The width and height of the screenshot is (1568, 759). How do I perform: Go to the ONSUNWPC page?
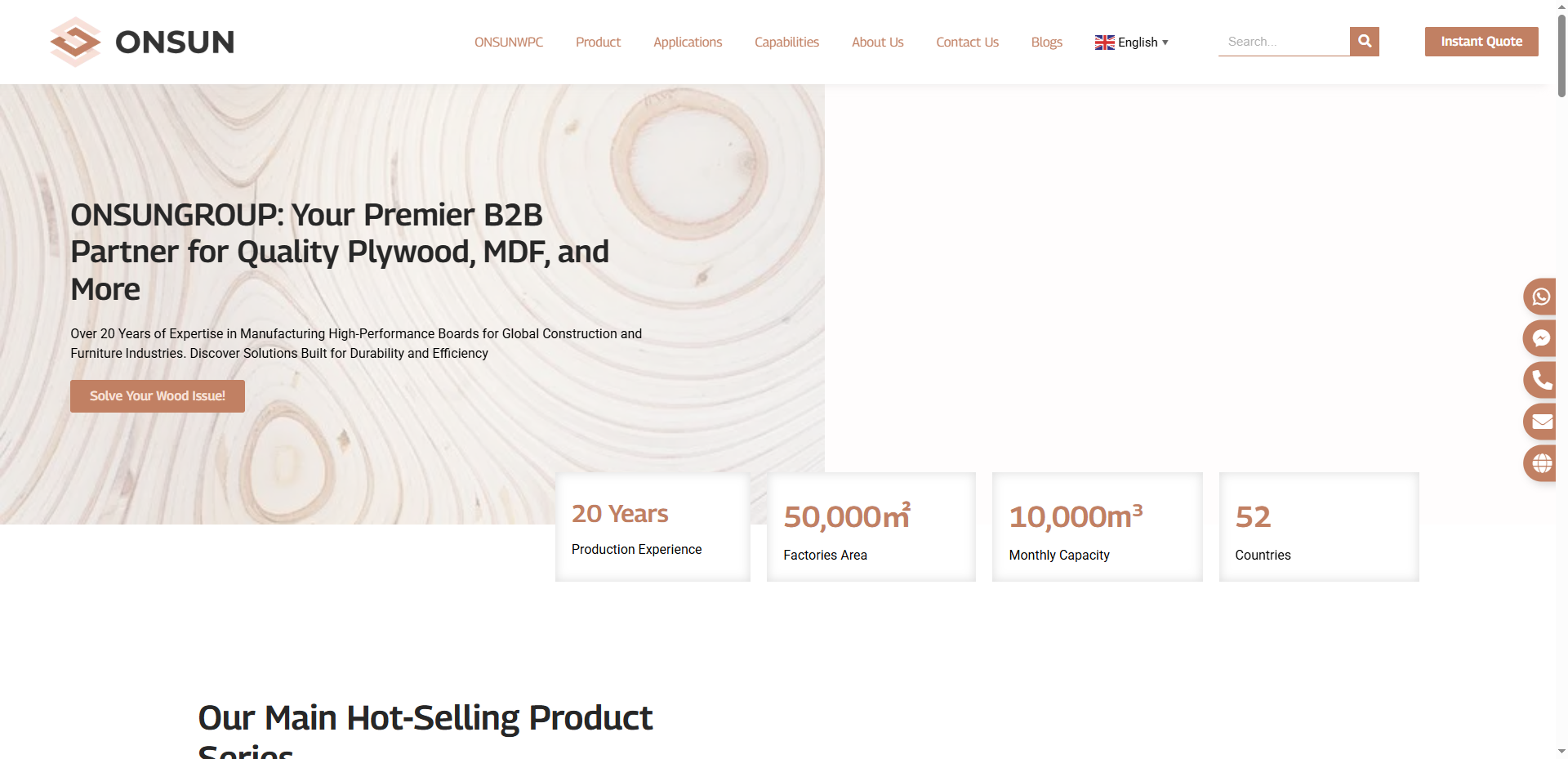point(509,42)
